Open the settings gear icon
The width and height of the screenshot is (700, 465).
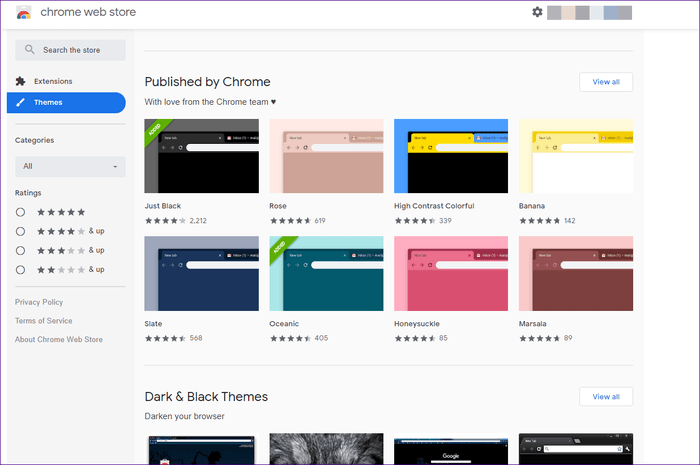pos(537,12)
